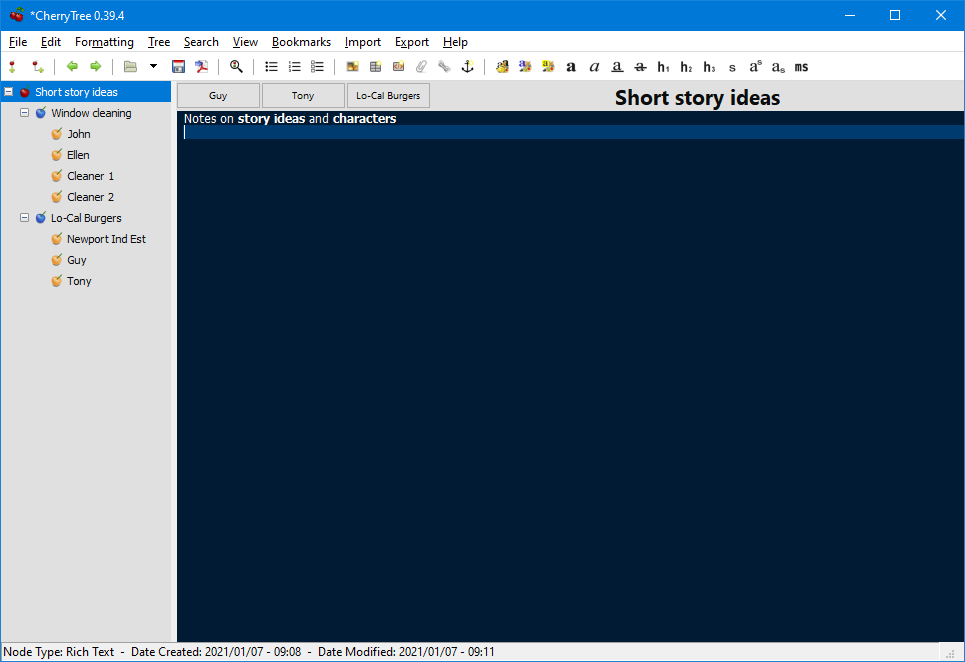Open the Tree menu
This screenshot has width=965, height=662.
click(x=159, y=42)
